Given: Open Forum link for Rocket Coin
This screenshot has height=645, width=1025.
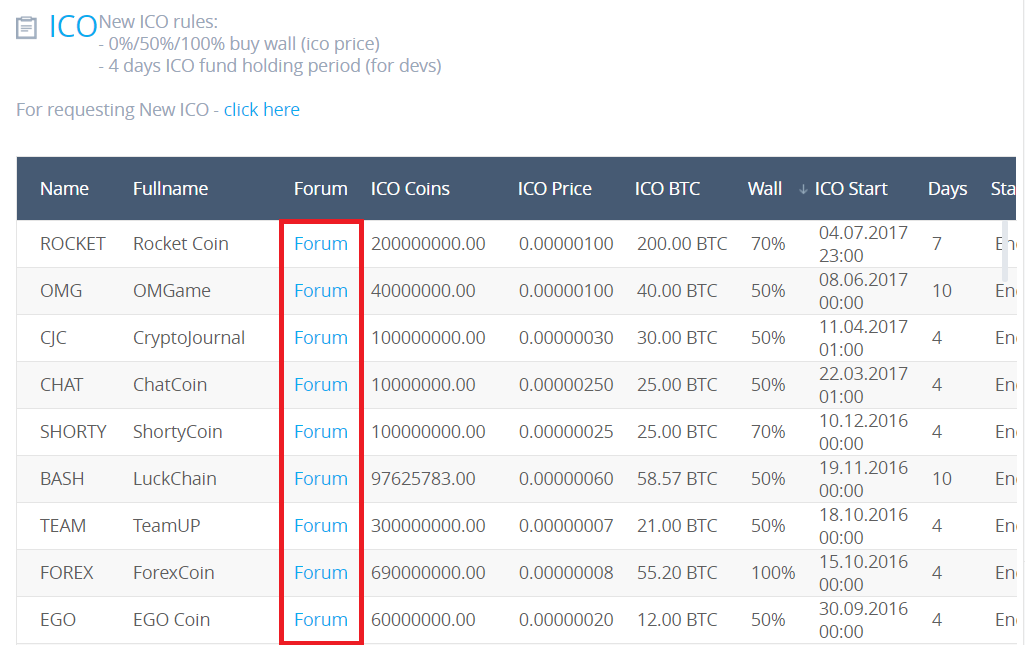Looking at the screenshot, I should point(320,244).
